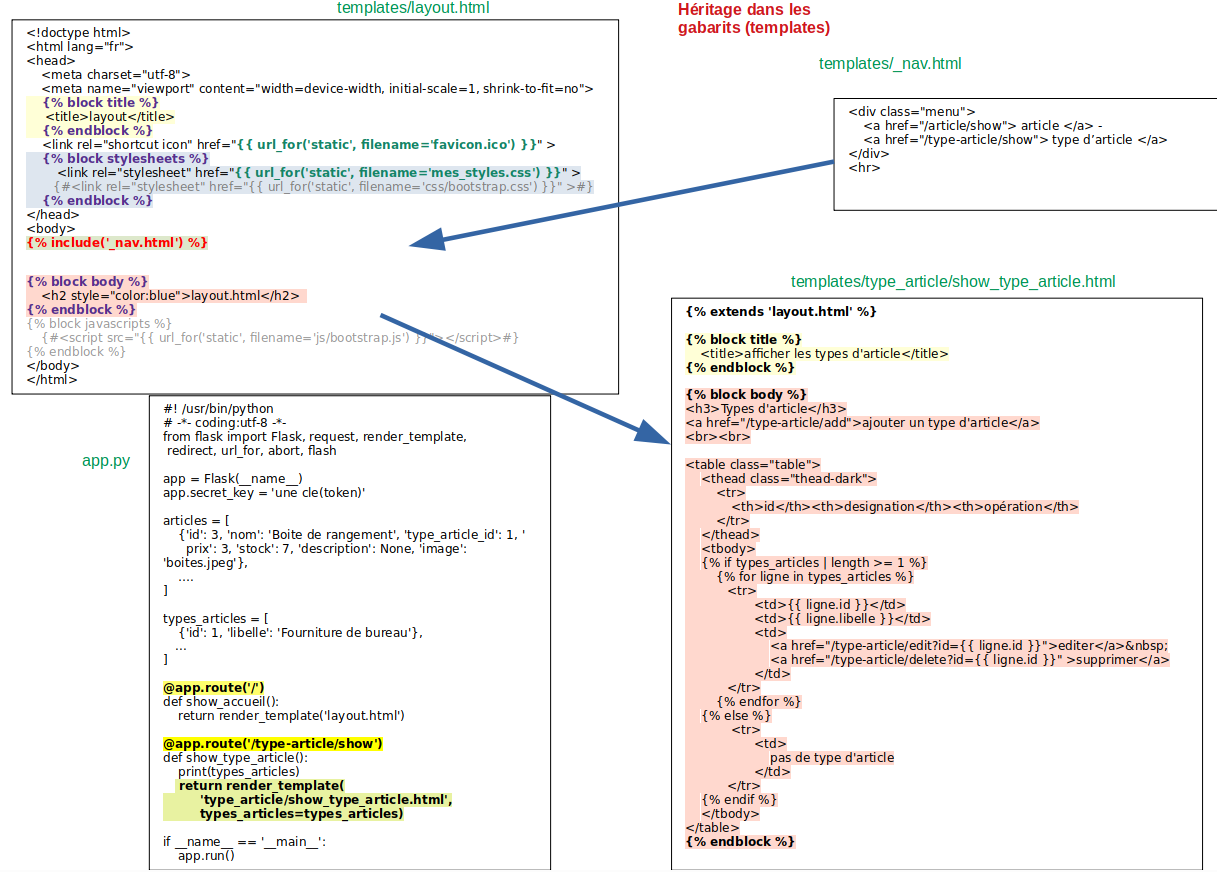The height and width of the screenshot is (872, 1217).
Task: Click the red 'Héritage dans les gabarits' title
Action: (753, 19)
